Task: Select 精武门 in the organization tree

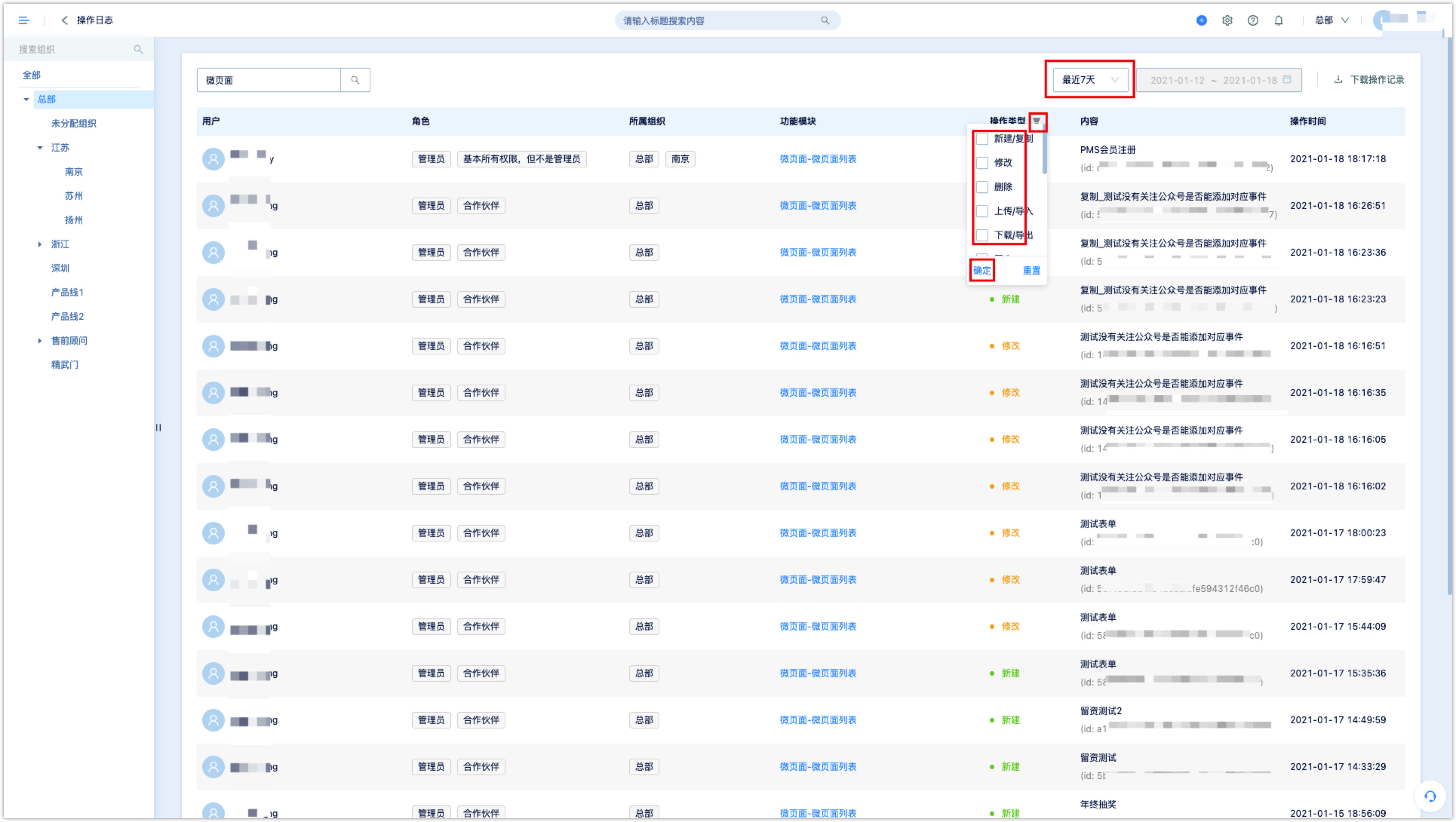Action: pos(65,364)
